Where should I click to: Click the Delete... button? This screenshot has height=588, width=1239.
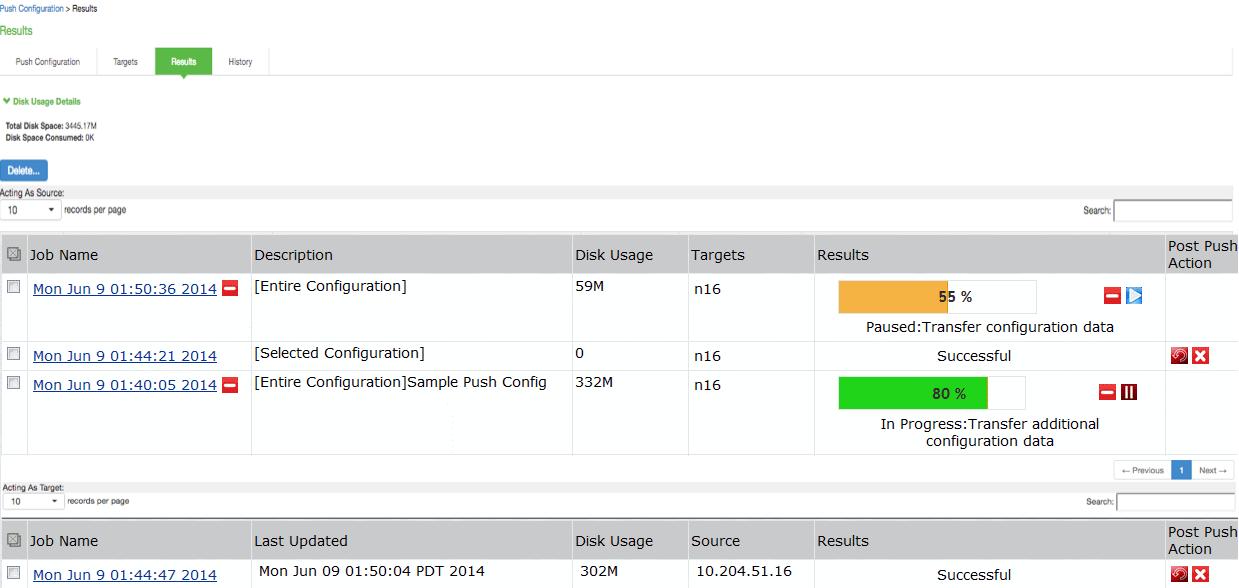click(x=24, y=170)
